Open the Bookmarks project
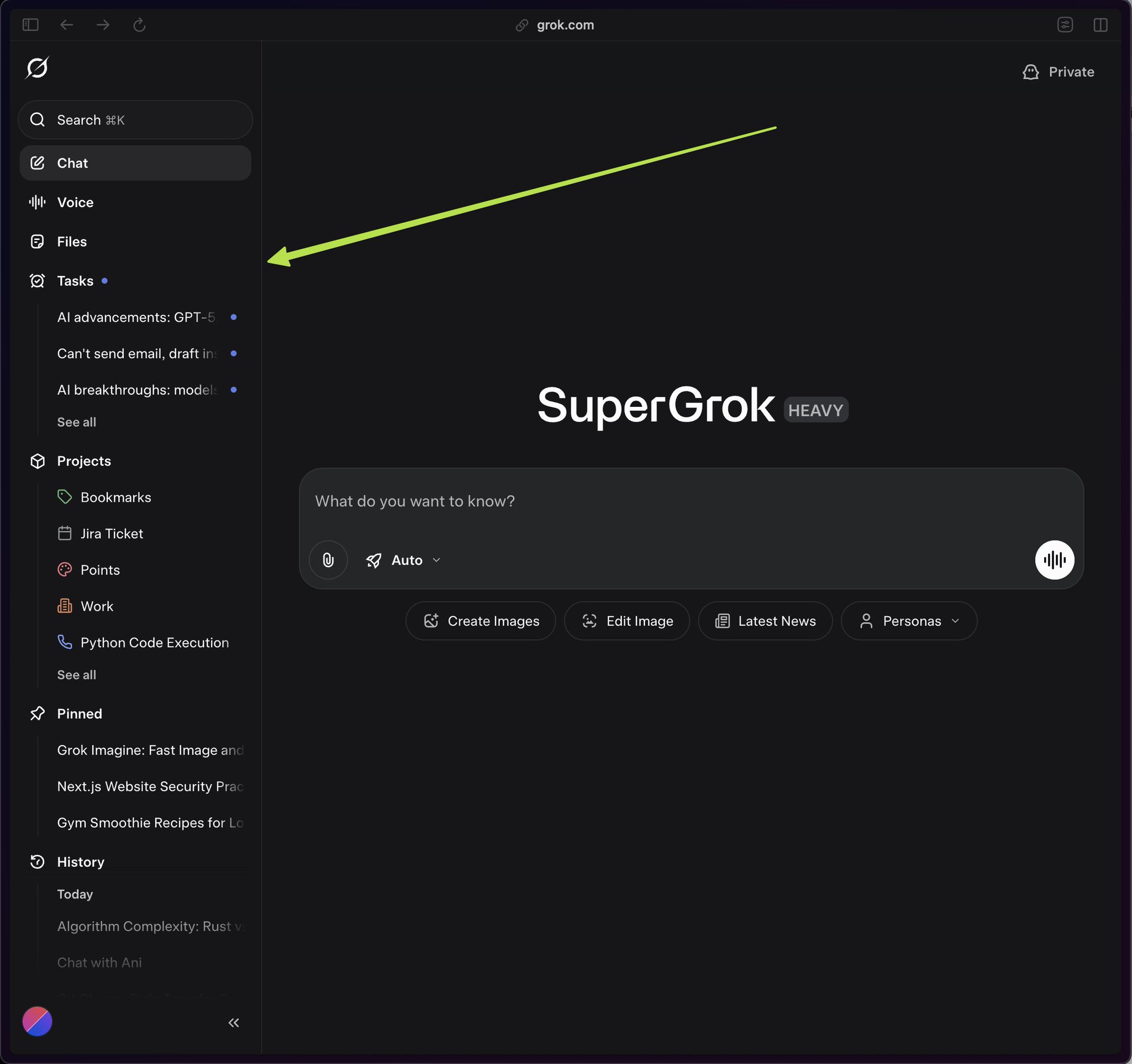1132x1064 pixels. tap(116, 497)
